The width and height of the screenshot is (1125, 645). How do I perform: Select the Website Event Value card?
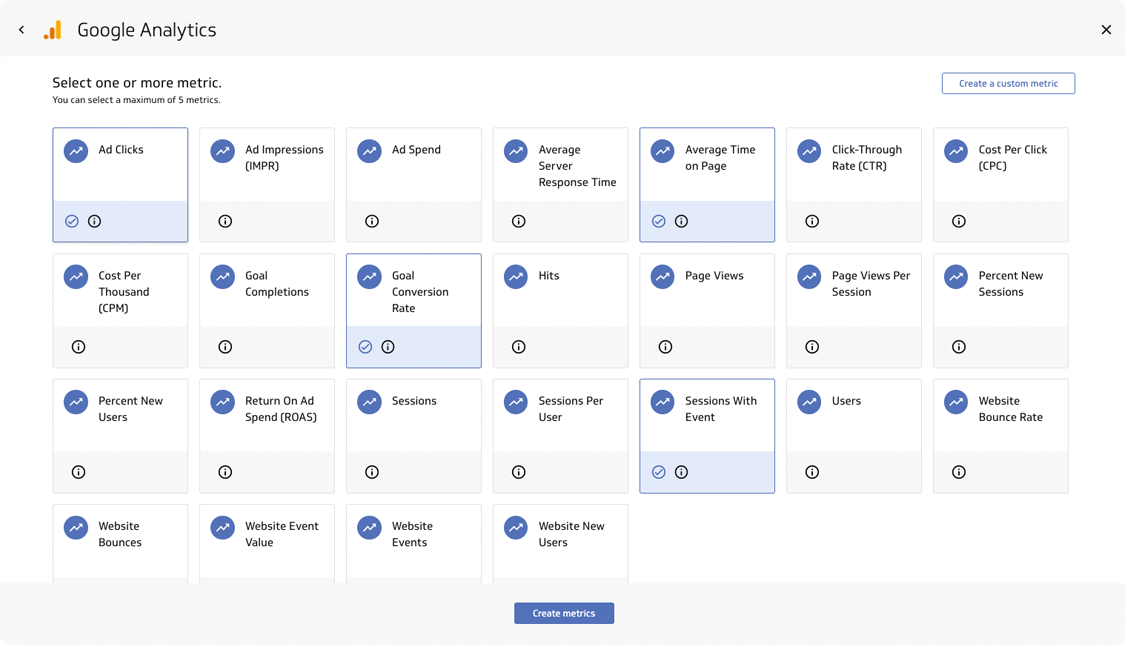click(267, 540)
